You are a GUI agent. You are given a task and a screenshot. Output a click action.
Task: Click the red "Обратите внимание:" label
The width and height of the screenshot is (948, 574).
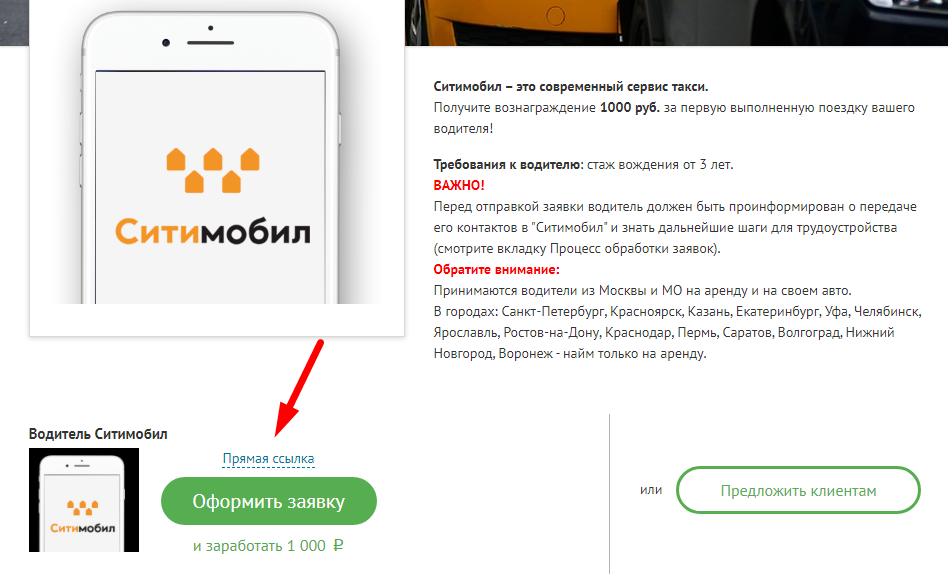tap(496, 269)
